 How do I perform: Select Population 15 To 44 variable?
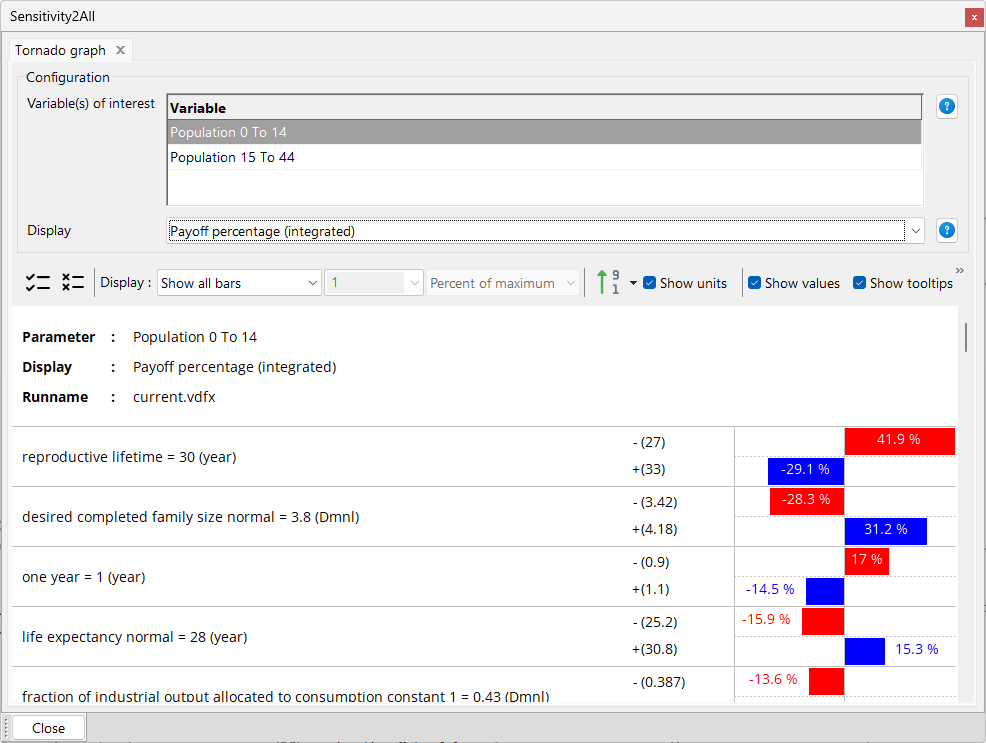click(232, 157)
